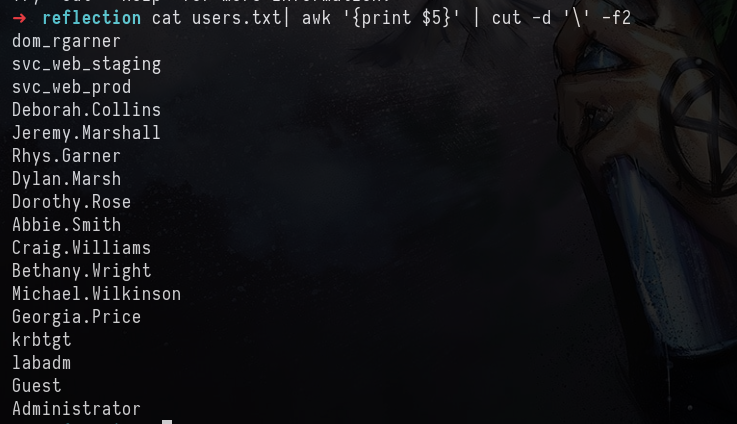The width and height of the screenshot is (737, 424).
Task: Select the Abbie.Smith line
Action: [x=67, y=225]
